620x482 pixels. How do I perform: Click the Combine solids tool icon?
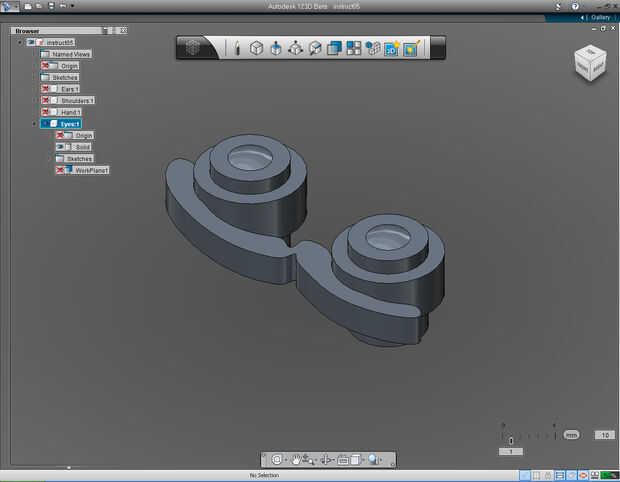coord(334,47)
